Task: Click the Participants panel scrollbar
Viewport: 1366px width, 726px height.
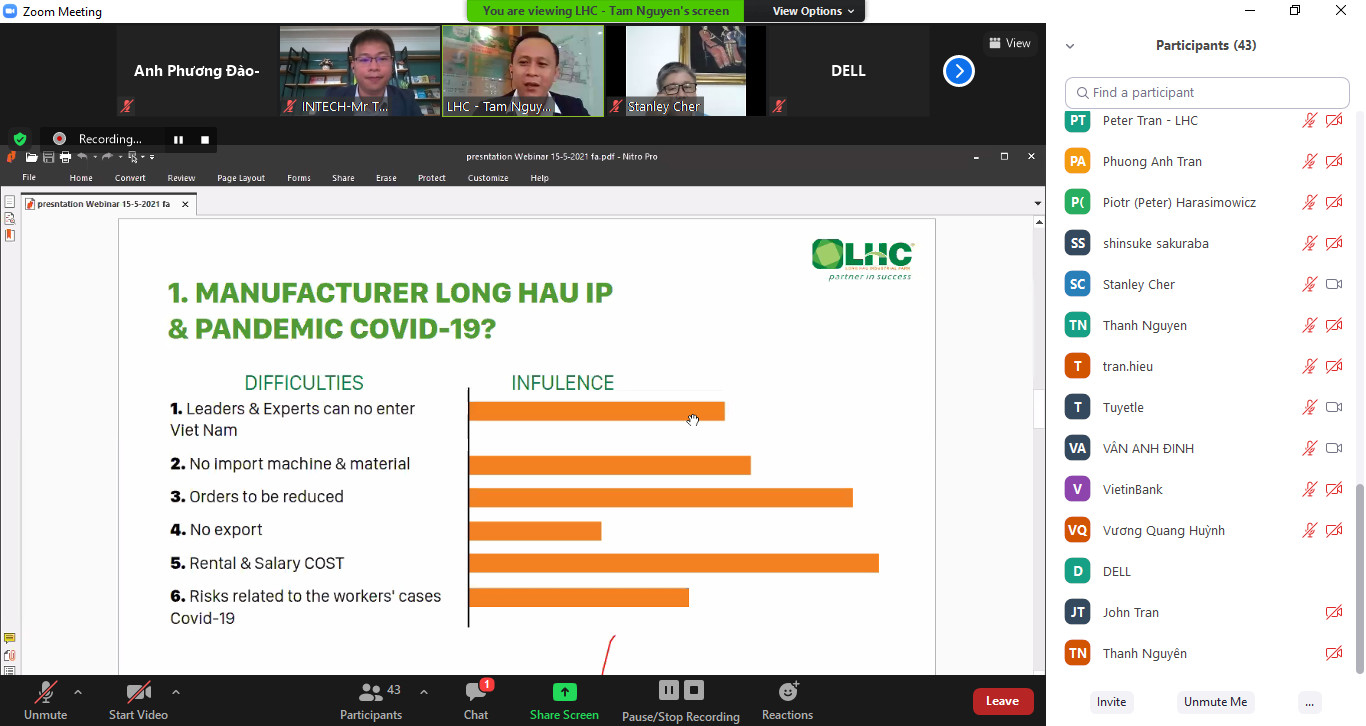Action: pyautogui.click(x=1359, y=578)
